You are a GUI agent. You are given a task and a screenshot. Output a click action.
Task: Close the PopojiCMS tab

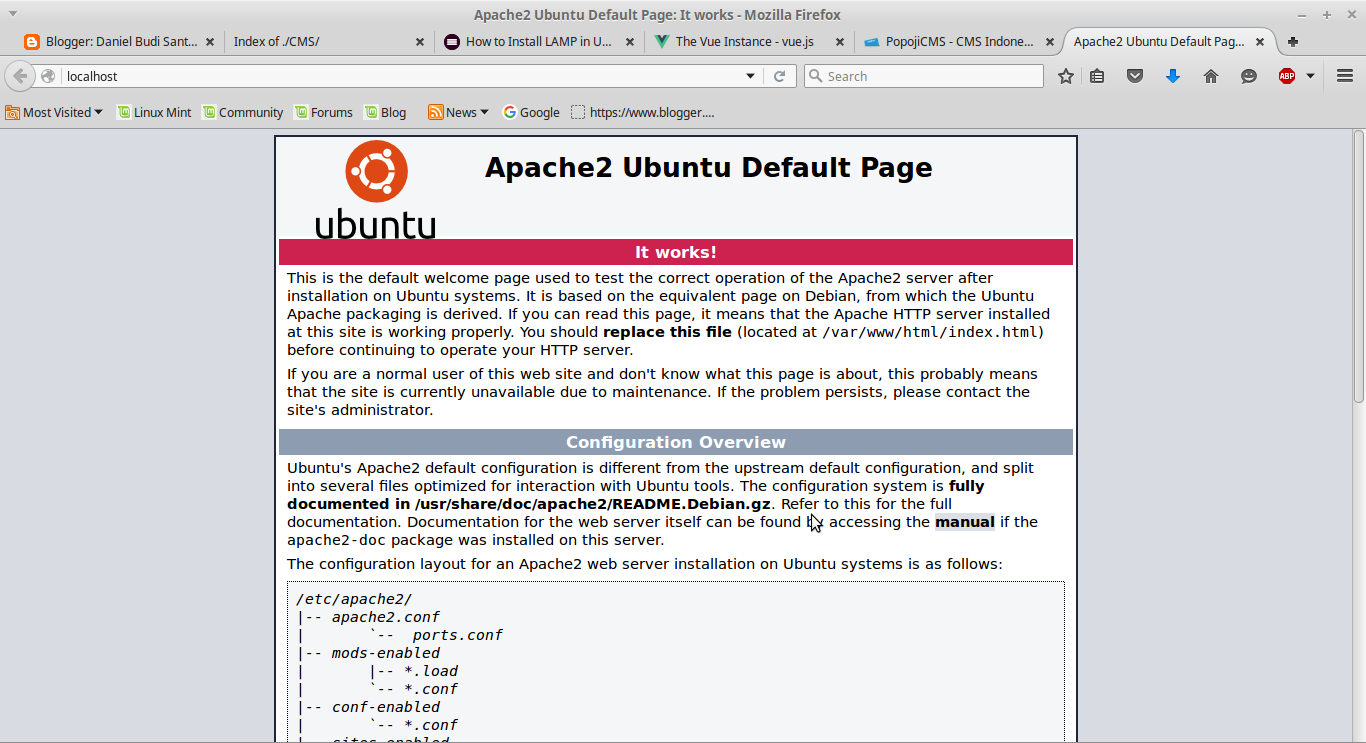1050,42
